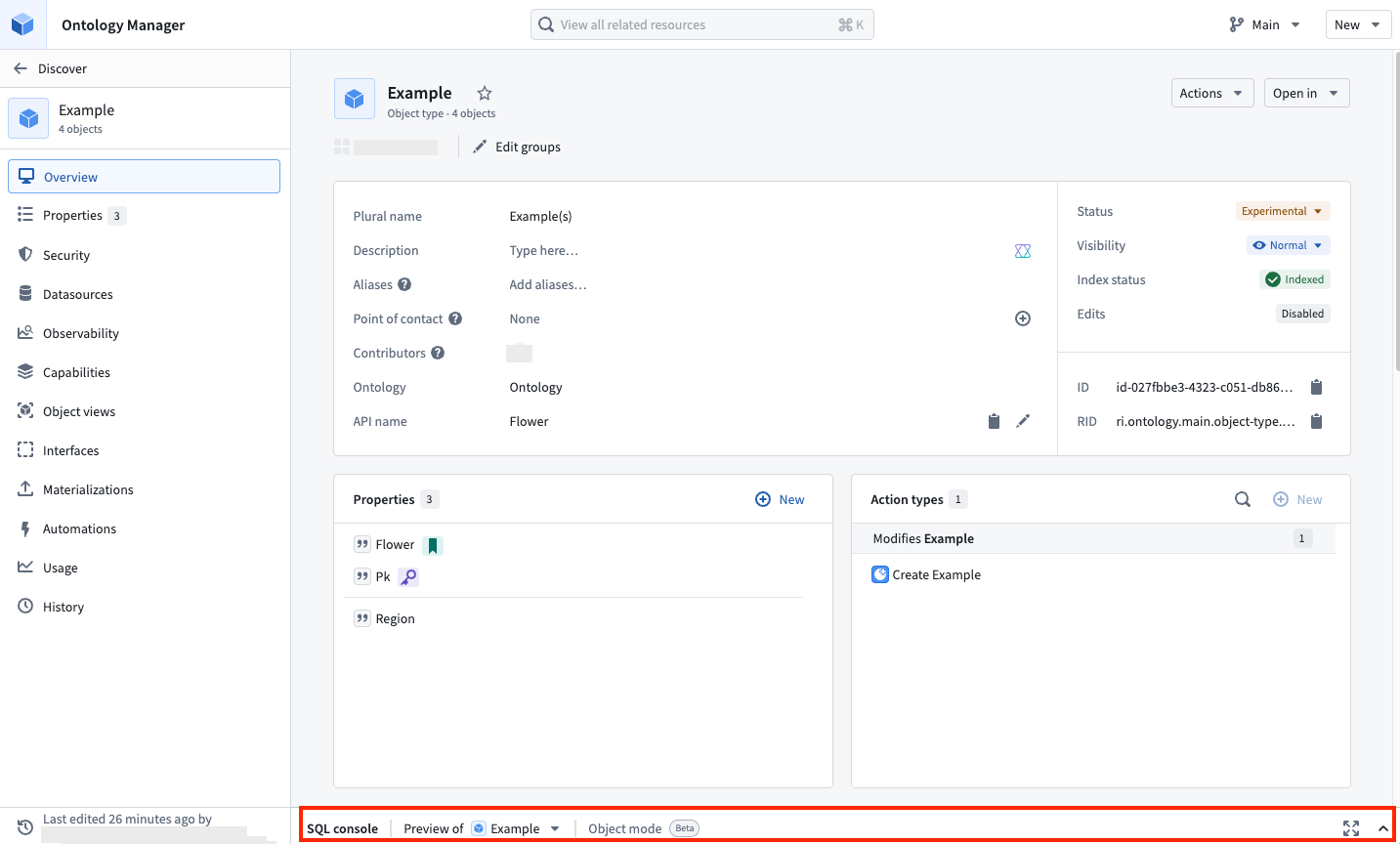Open the Actions dropdown menu

[x=1211, y=93]
